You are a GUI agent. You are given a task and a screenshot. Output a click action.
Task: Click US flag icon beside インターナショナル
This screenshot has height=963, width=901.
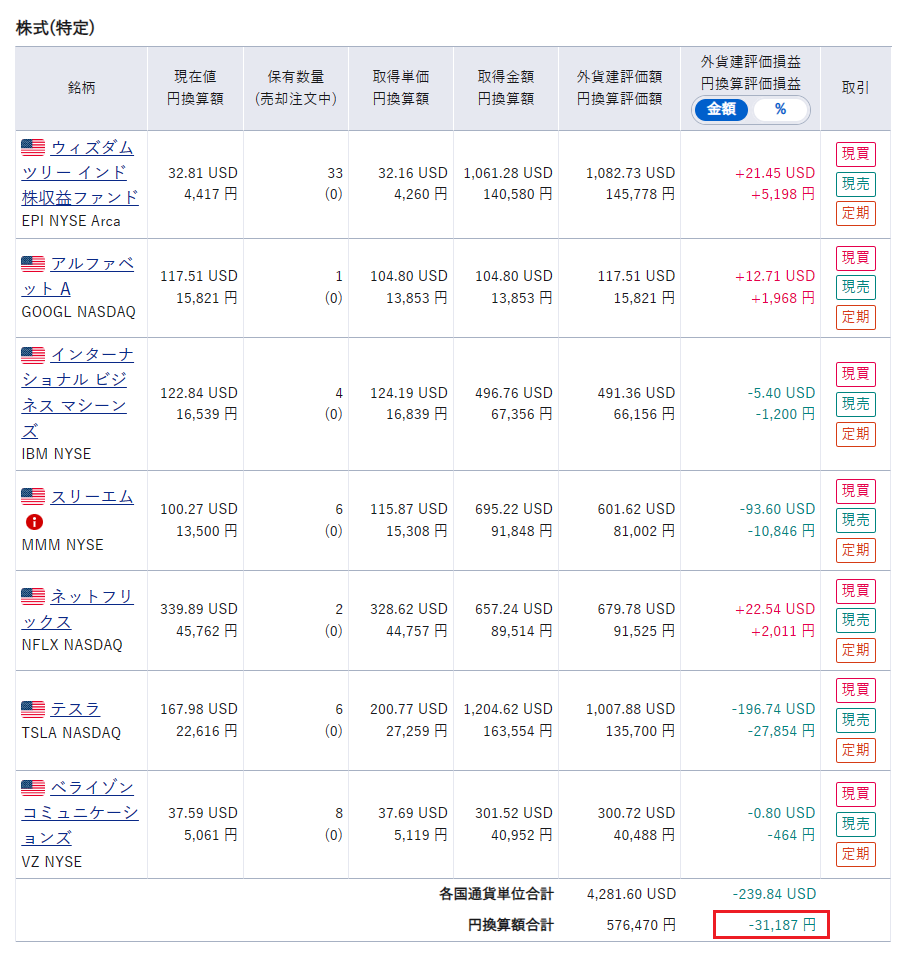33,354
